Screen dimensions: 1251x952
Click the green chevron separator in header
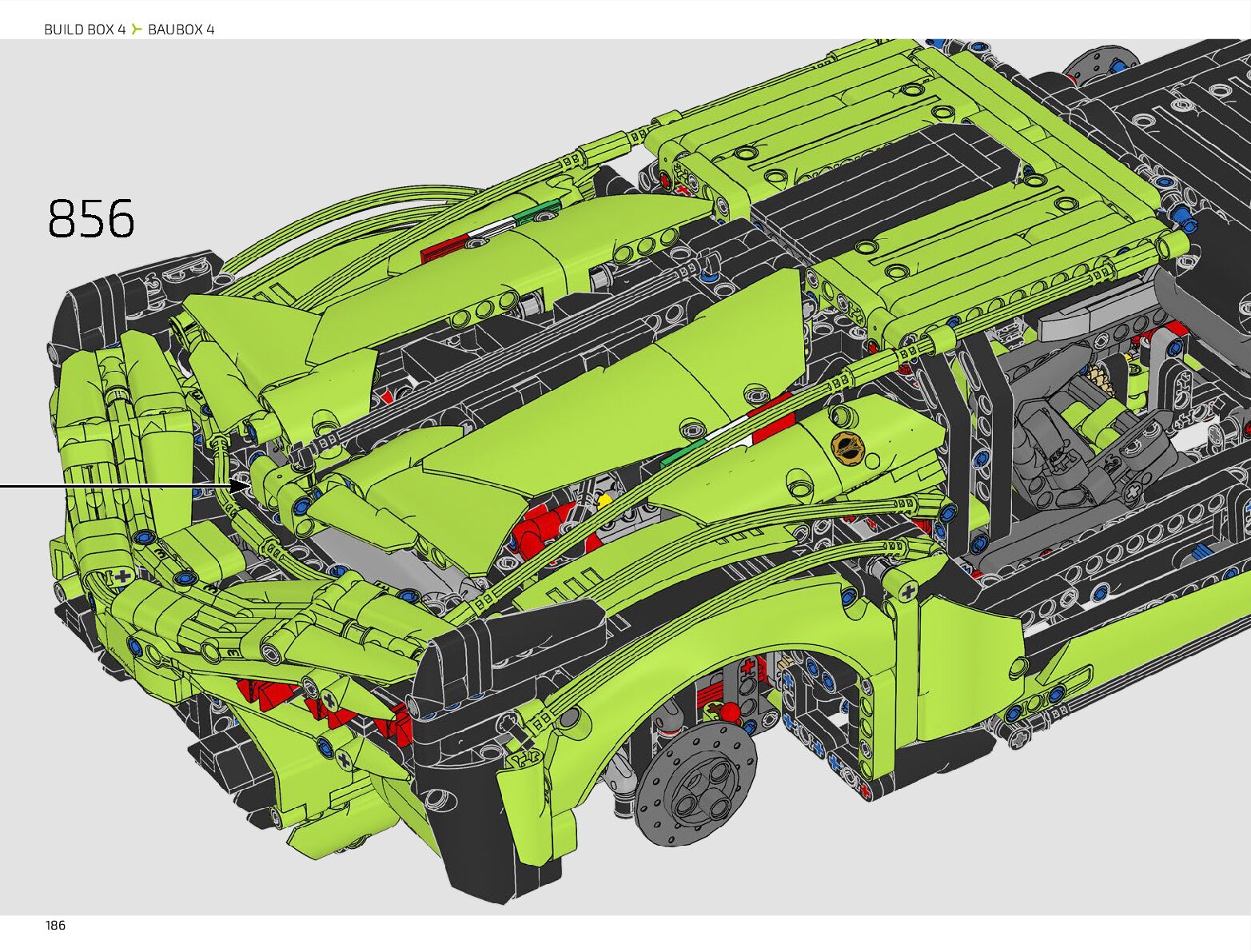coord(137,30)
